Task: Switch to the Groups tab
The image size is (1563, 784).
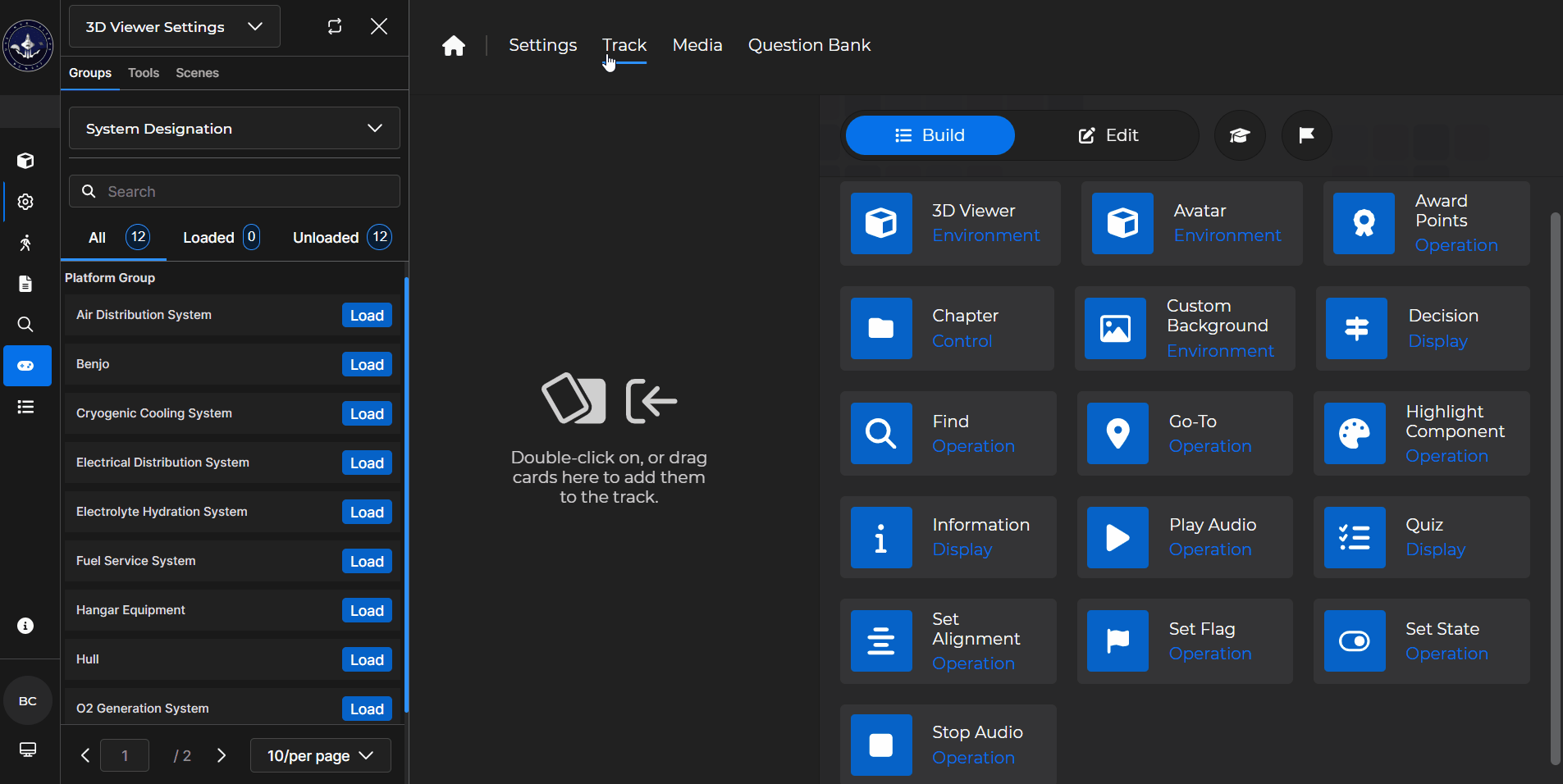Action: point(90,73)
